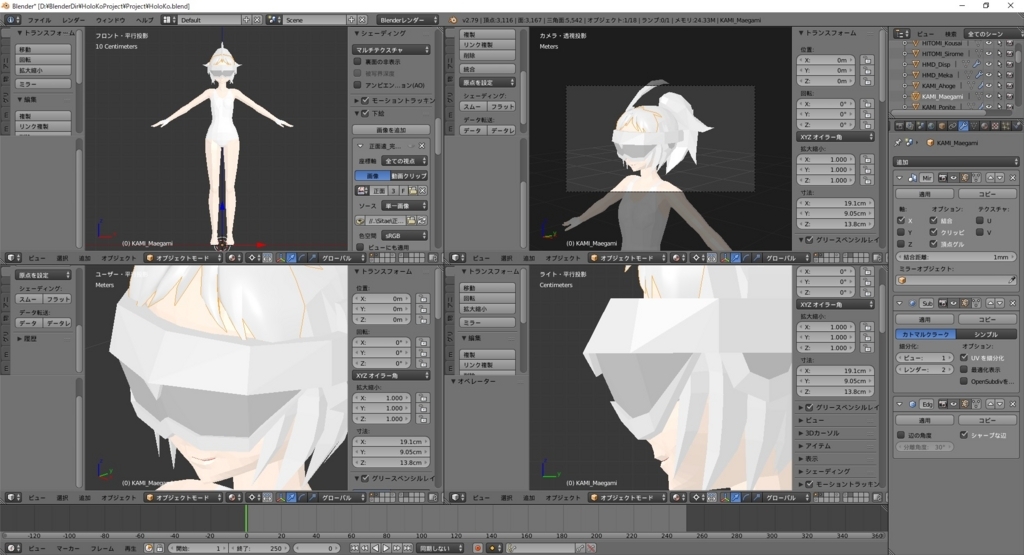Jump to the timeline start frame
The height and width of the screenshot is (555, 1024).
tap(355, 548)
